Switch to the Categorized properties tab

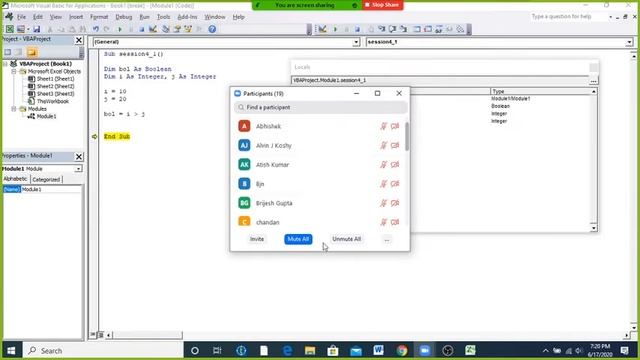point(46,179)
